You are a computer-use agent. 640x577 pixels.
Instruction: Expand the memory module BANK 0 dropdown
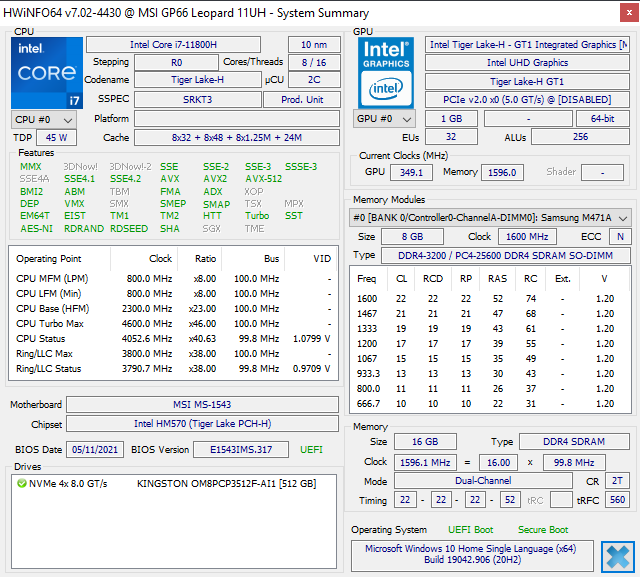622,218
